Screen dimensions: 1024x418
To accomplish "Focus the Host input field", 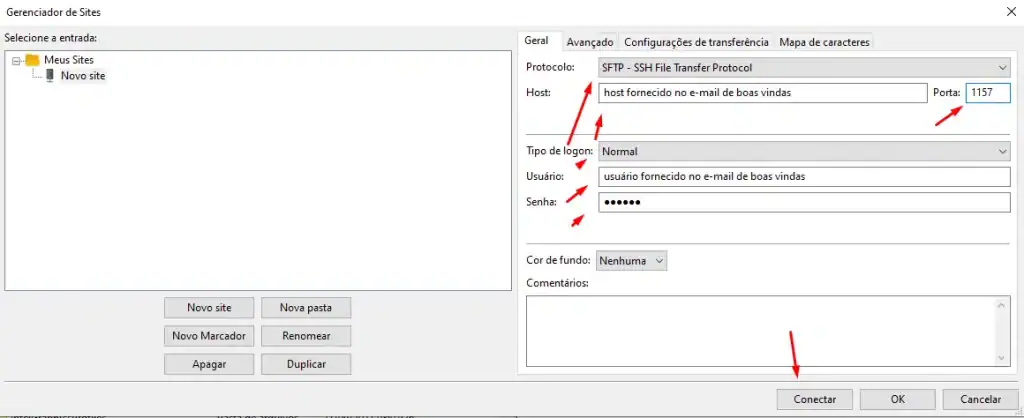I will pos(762,93).
